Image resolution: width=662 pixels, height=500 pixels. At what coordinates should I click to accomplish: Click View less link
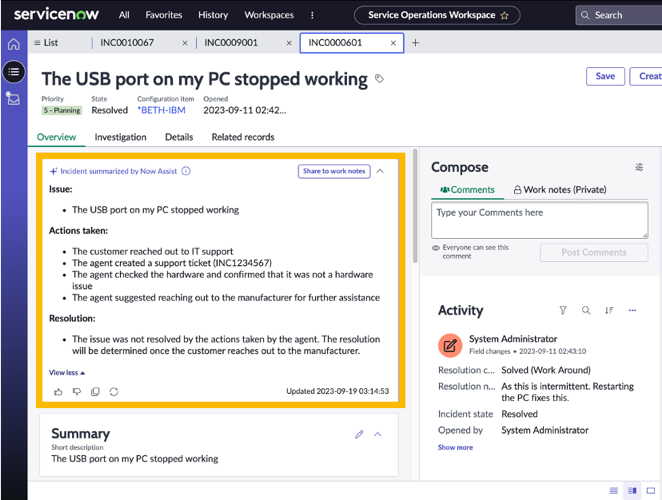[x=67, y=372]
